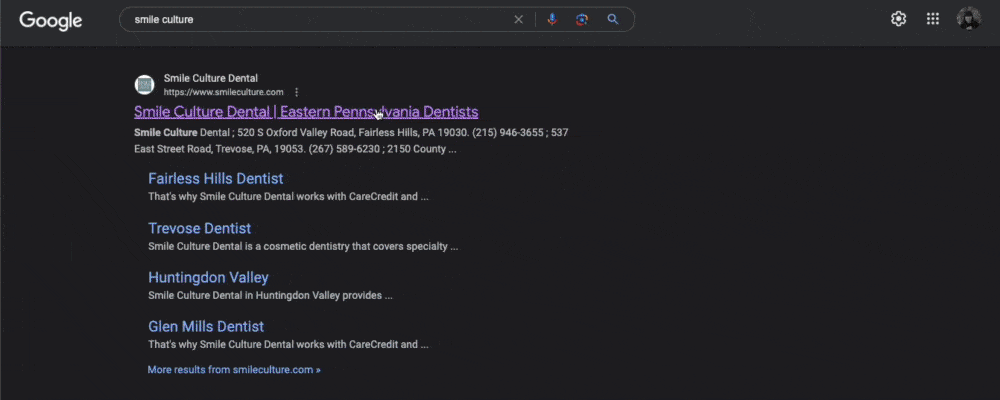Screen dimensions: 1000x400
Task: Click the Google logo
Action: tap(50, 20)
